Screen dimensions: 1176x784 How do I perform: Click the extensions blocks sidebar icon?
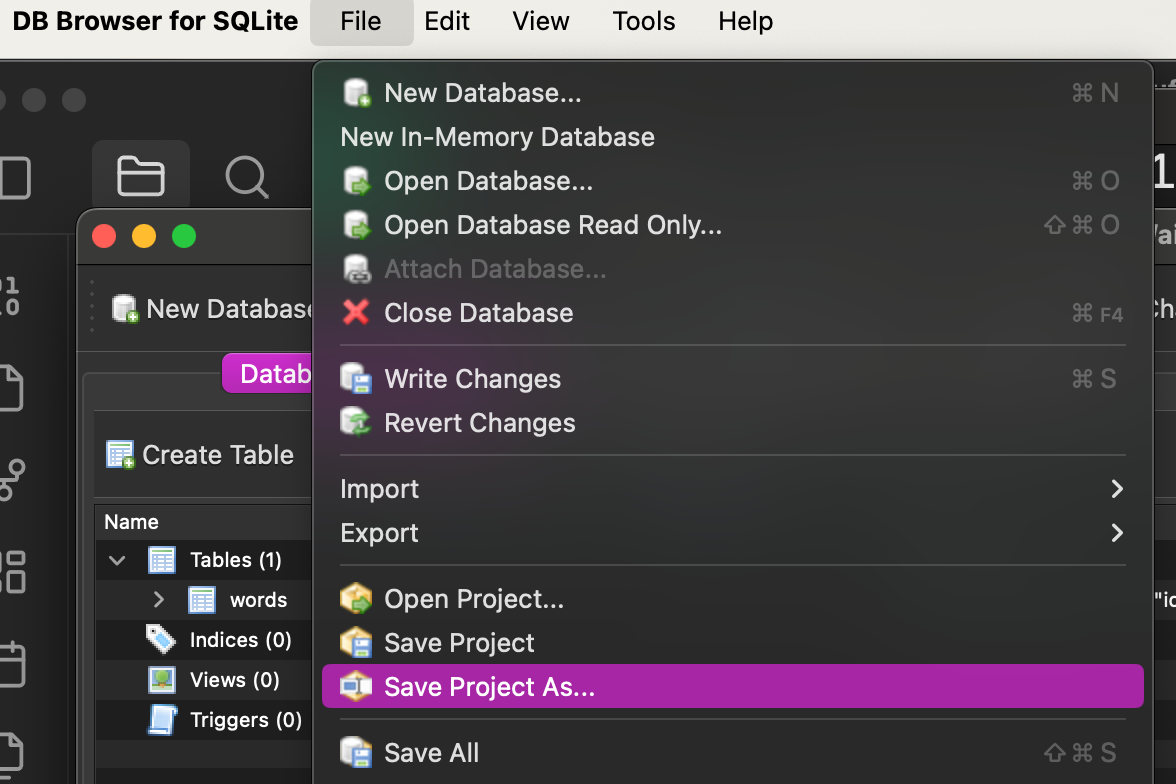coord(12,572)
